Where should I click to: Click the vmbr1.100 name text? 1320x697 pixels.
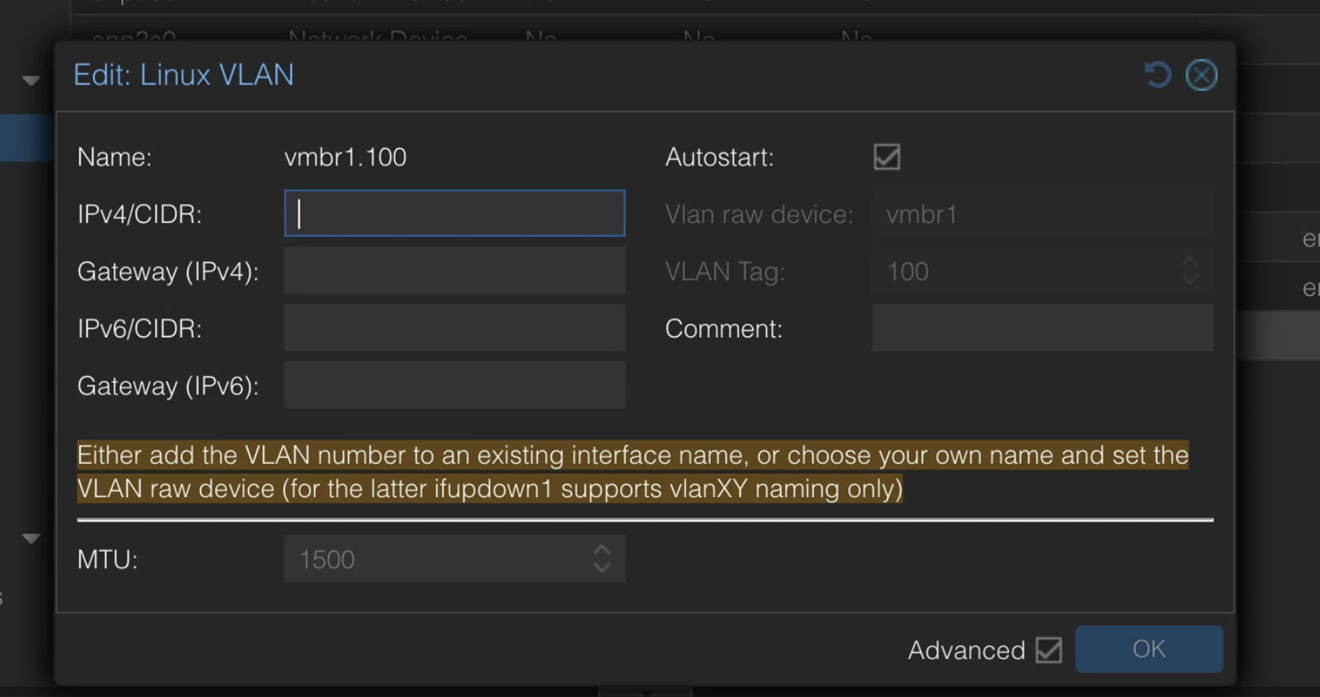[x=345, y=157]
